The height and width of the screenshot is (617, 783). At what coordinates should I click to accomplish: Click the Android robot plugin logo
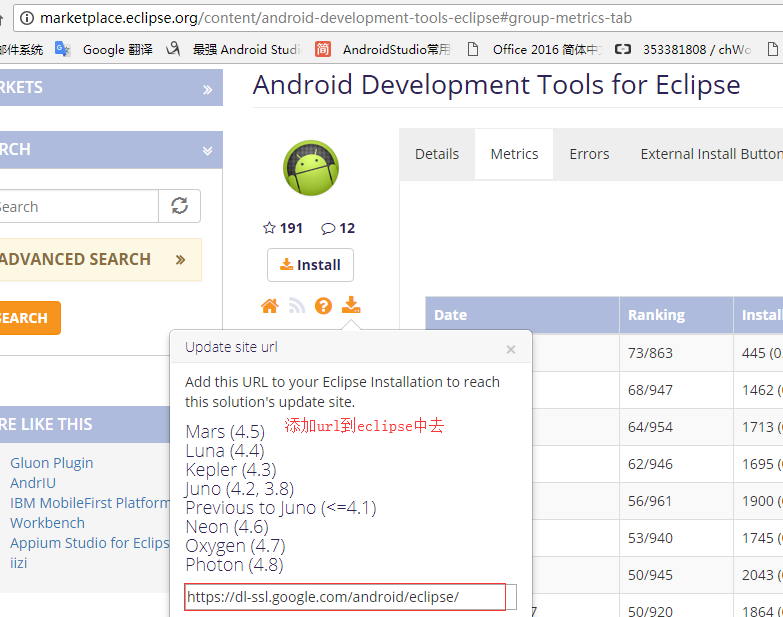pos(311,168)
